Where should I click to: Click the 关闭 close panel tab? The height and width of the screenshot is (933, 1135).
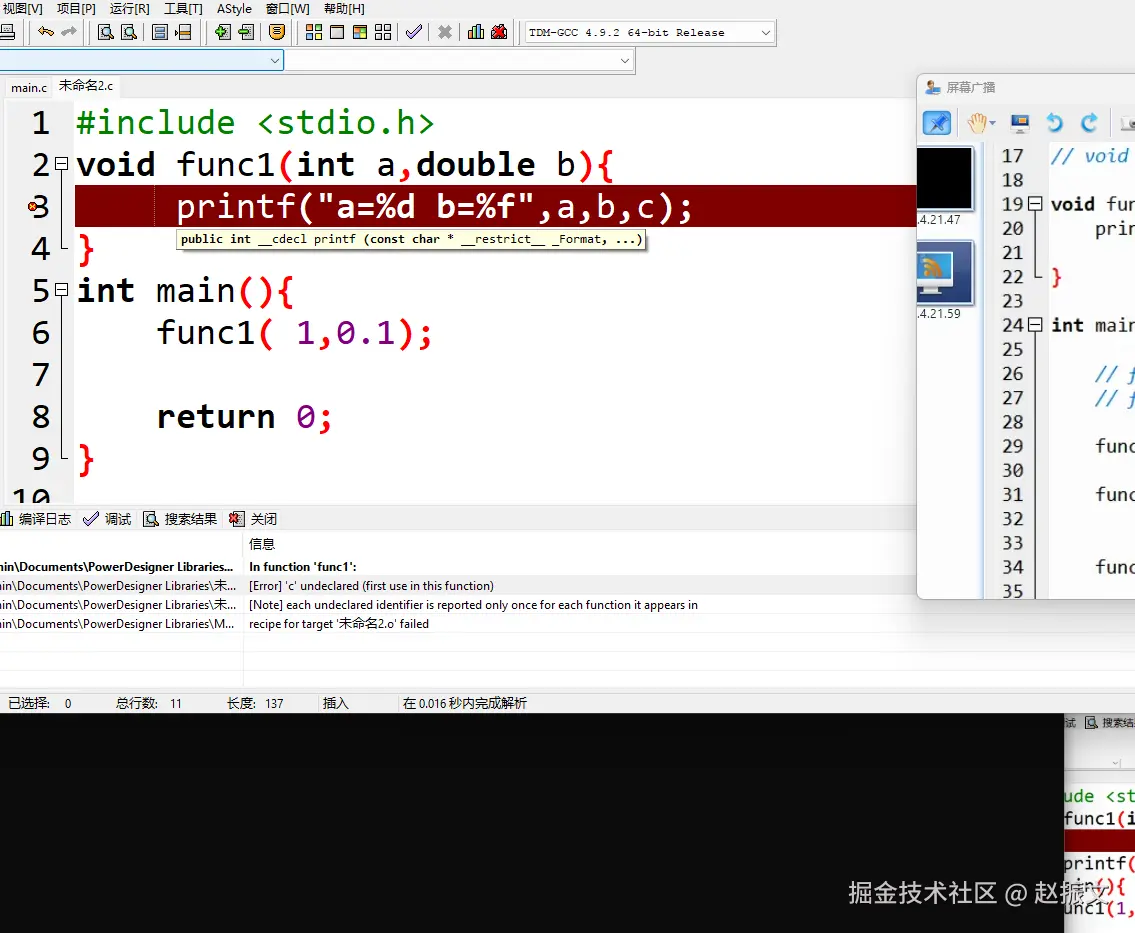point(253,519)
